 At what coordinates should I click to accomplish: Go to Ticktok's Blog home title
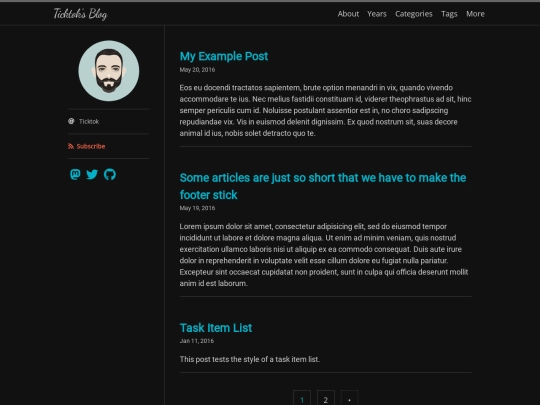(x=80, y=14)
